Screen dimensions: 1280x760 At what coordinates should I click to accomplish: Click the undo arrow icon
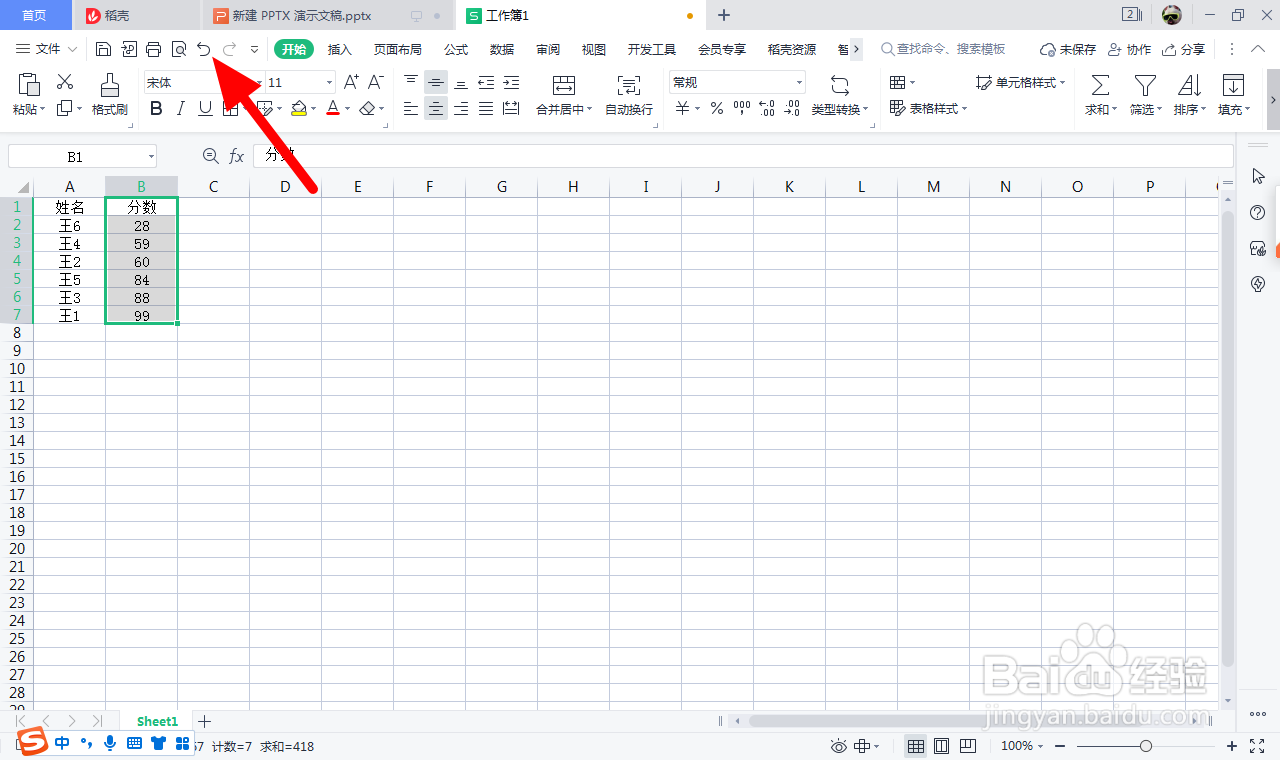(204, 49)
